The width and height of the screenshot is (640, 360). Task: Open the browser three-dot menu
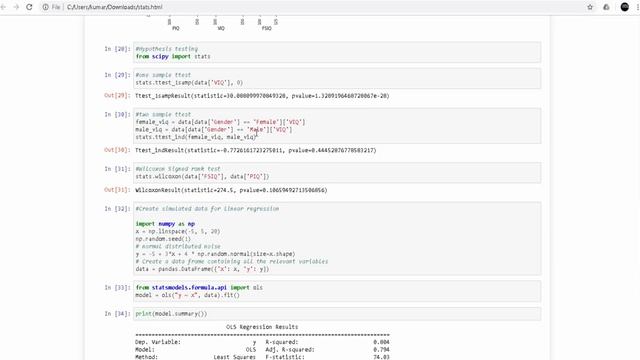click(x=638, y=7)
